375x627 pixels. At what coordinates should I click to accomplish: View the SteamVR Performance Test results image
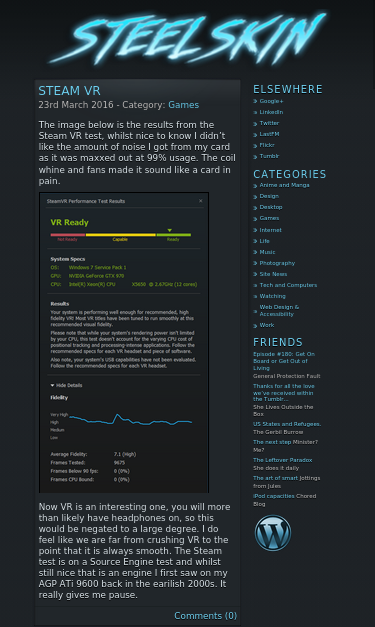click(124, 343)
